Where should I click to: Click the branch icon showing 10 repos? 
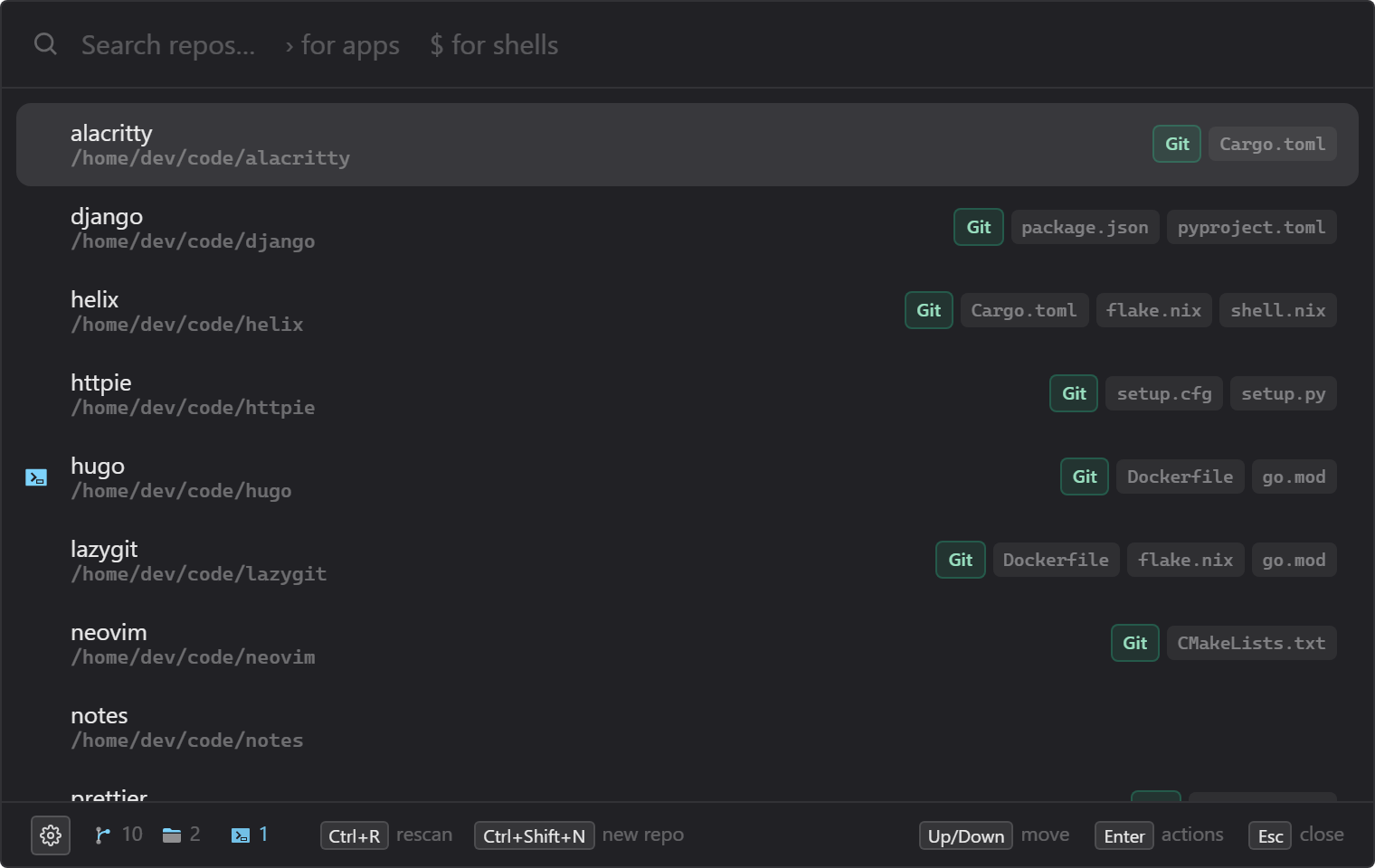tap(103, 835)
